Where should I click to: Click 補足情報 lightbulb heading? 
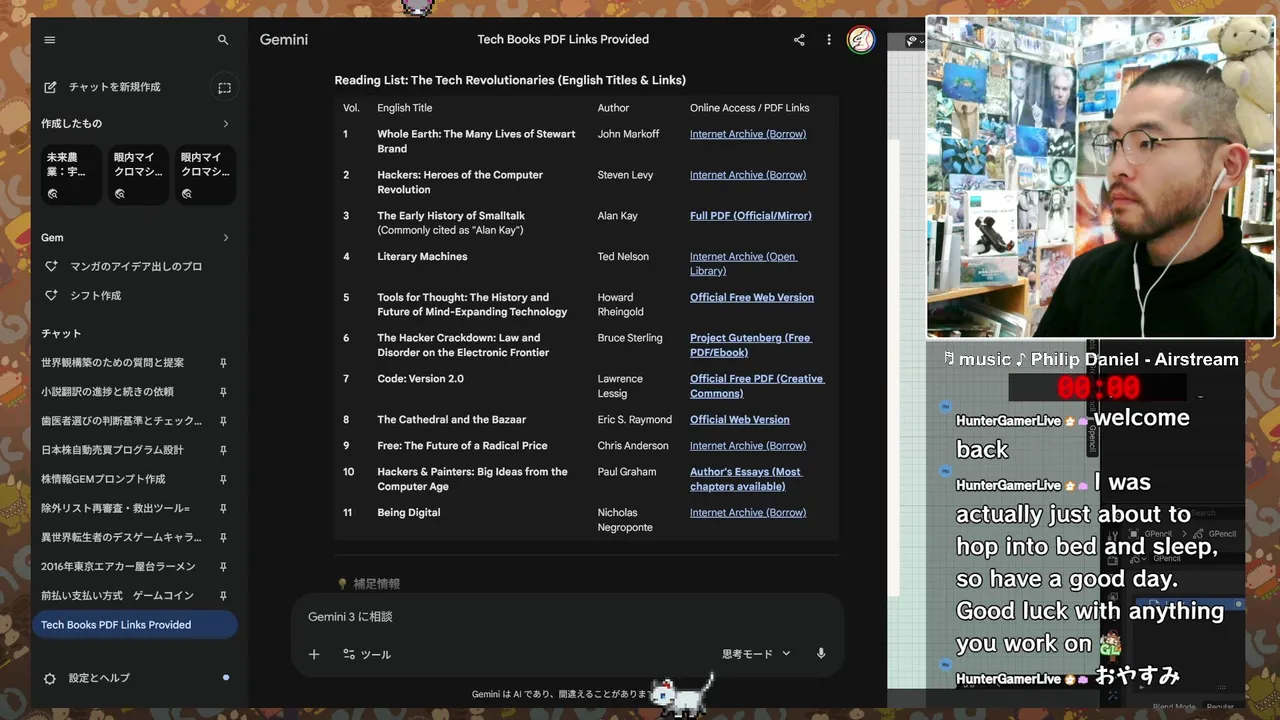[x=369, y=584]
